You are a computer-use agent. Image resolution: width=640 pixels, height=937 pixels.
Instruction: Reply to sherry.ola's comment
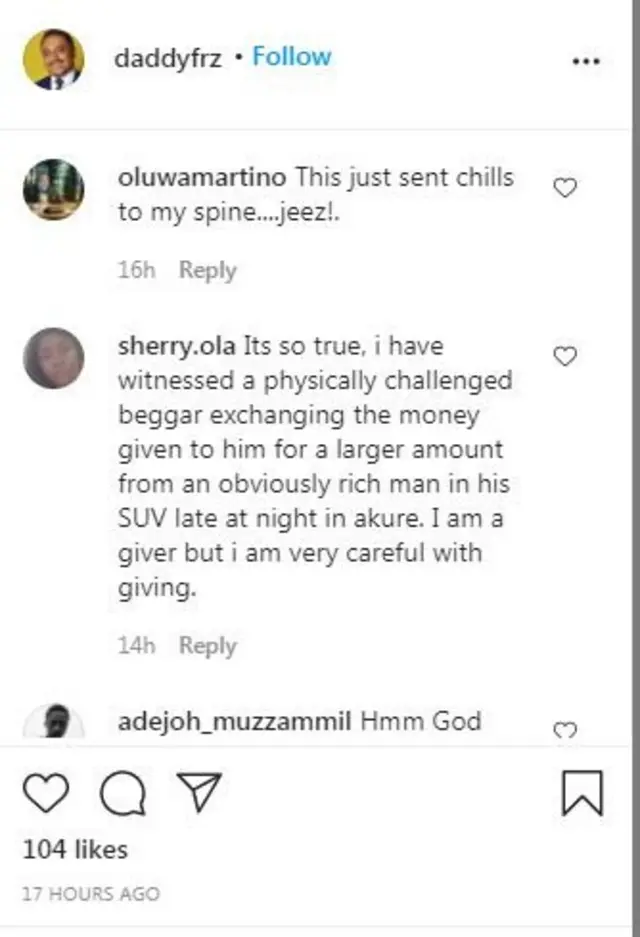207,645
